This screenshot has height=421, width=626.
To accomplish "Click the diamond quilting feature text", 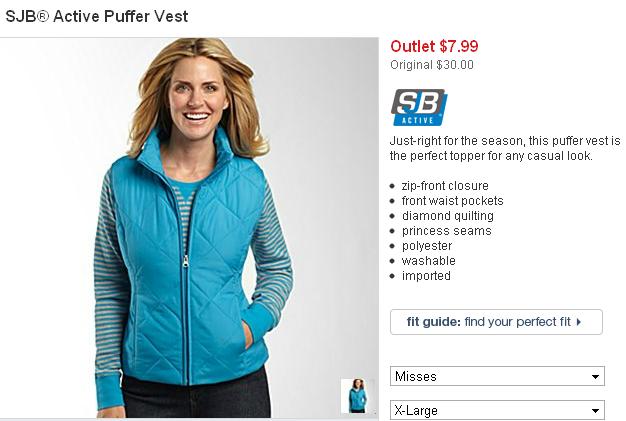I will pos(448,216).
